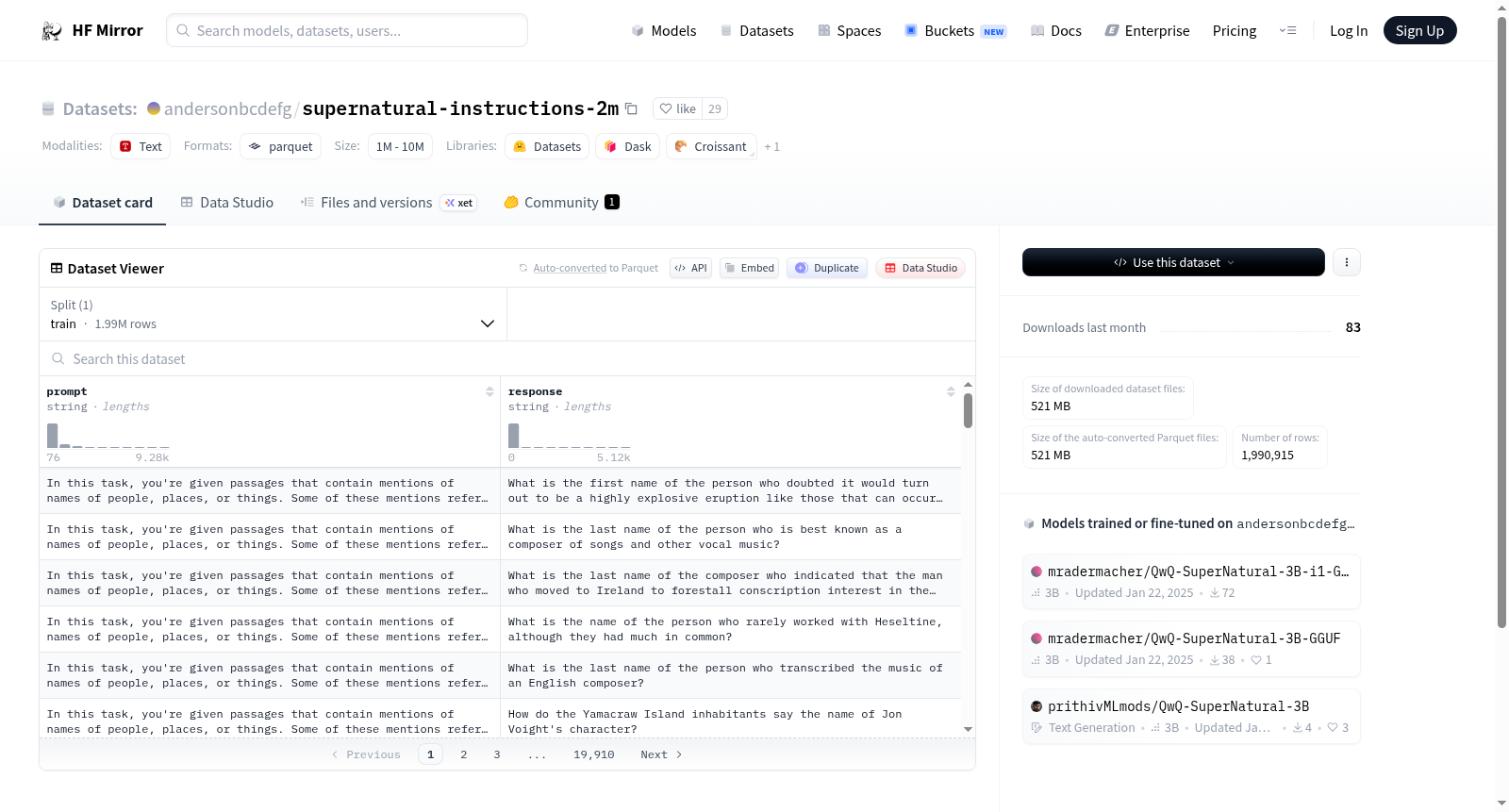Go to page 2 of the dataset

[463, 754]
